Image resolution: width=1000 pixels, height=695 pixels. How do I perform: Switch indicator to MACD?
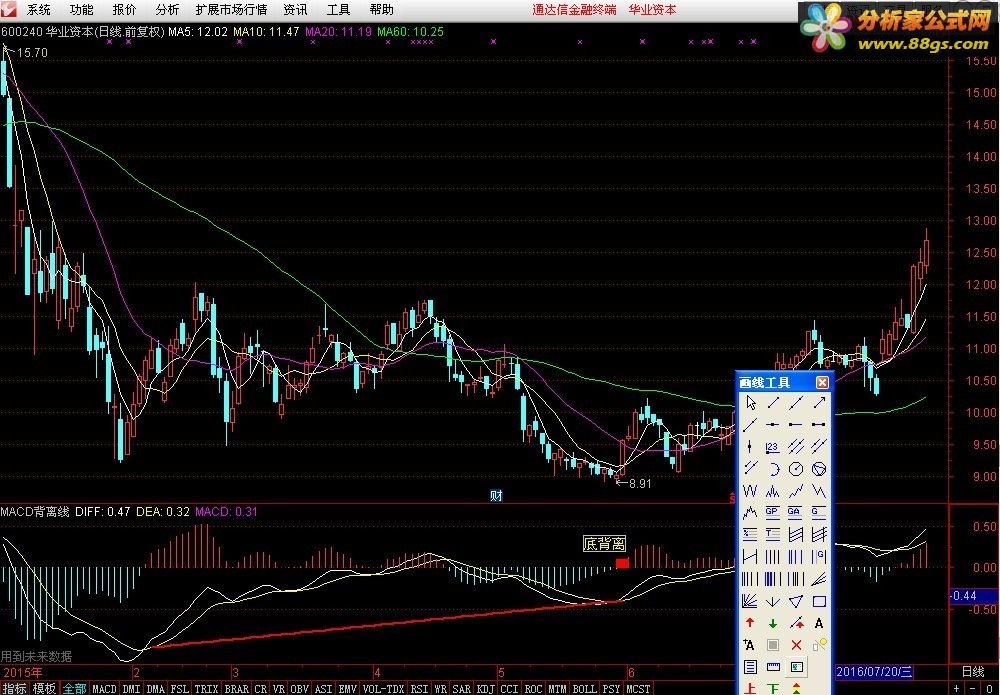[x=105, y=689]
